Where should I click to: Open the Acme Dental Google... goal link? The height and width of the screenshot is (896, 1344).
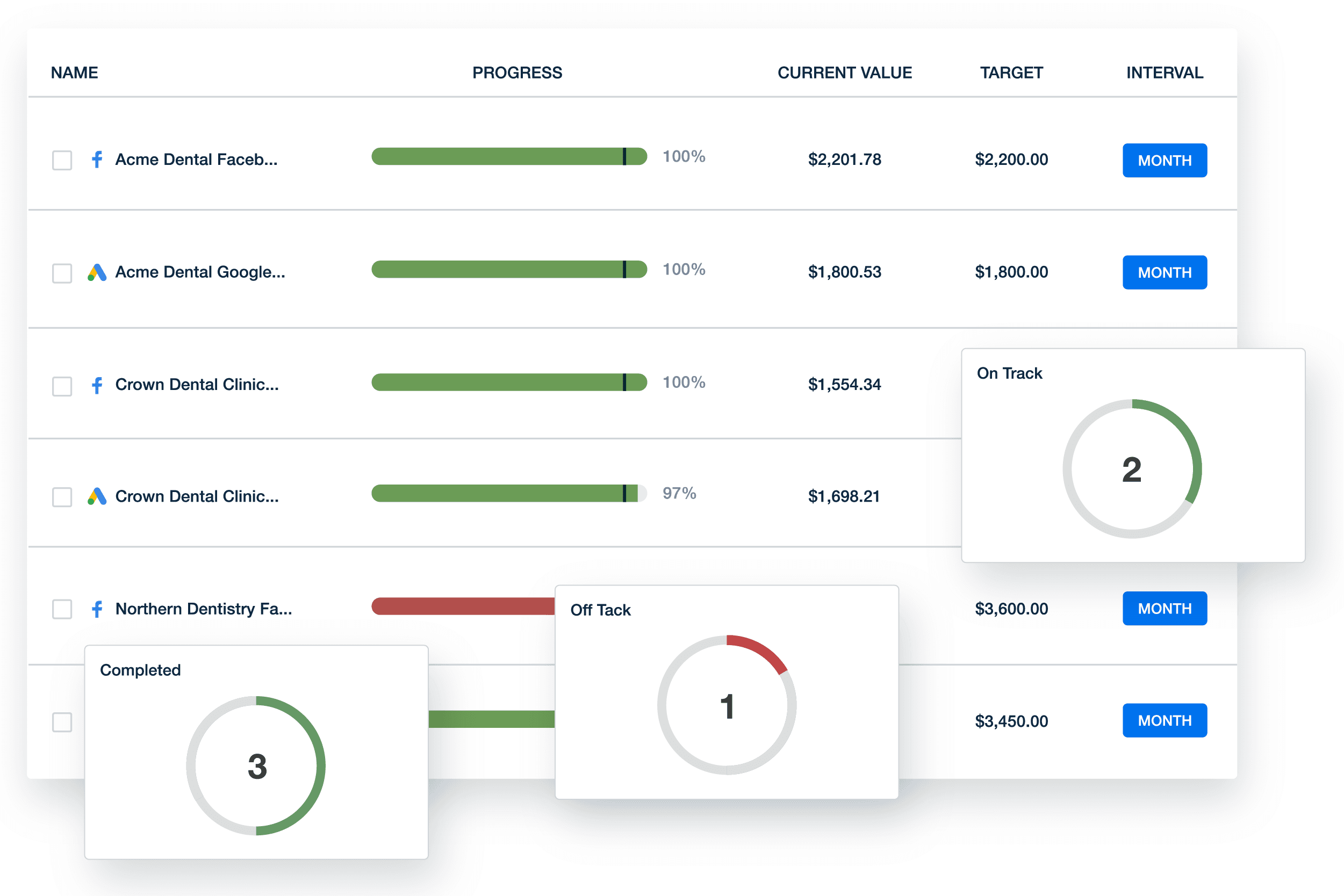(x=199, y=272)
